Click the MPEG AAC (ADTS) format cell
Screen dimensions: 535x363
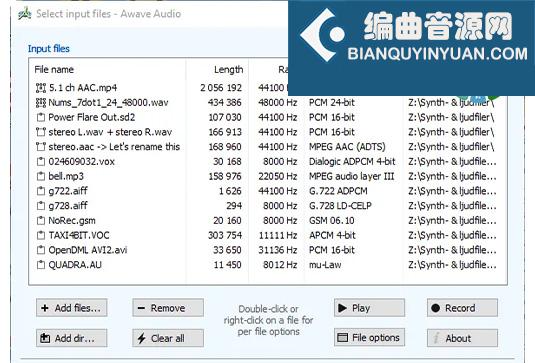pos(347,147)
